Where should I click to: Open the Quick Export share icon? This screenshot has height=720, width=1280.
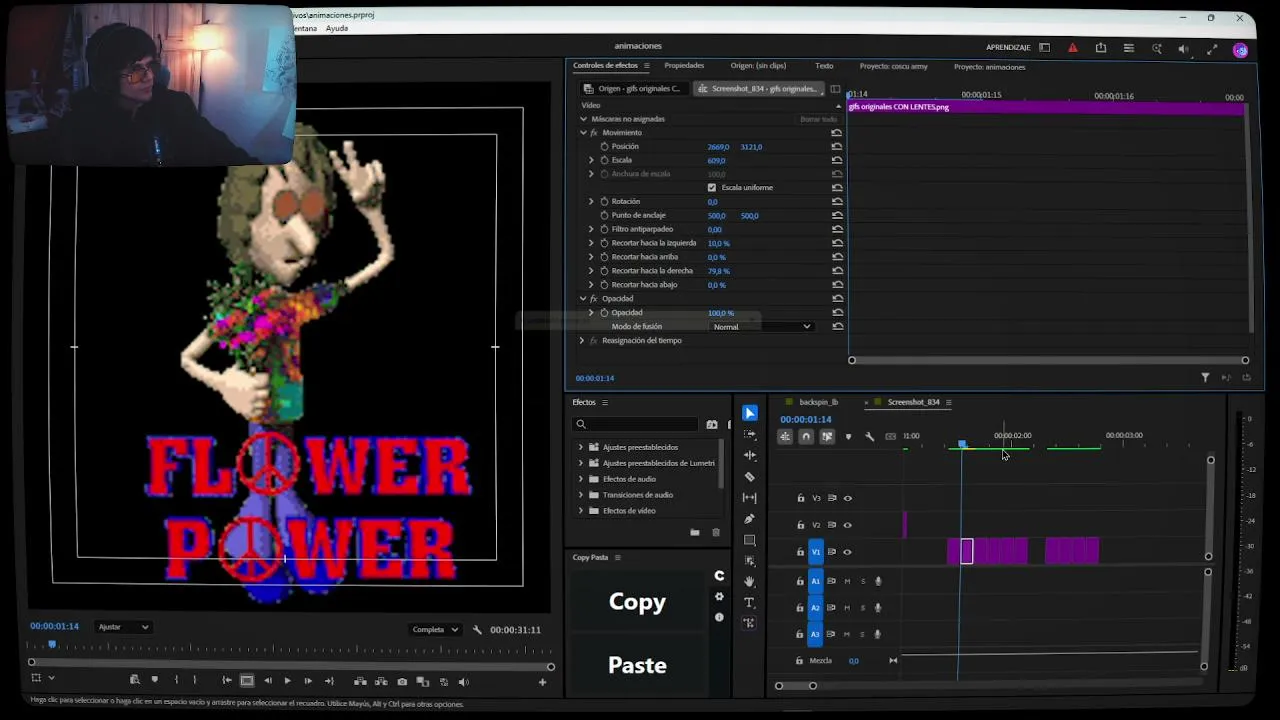(1101, 48)
